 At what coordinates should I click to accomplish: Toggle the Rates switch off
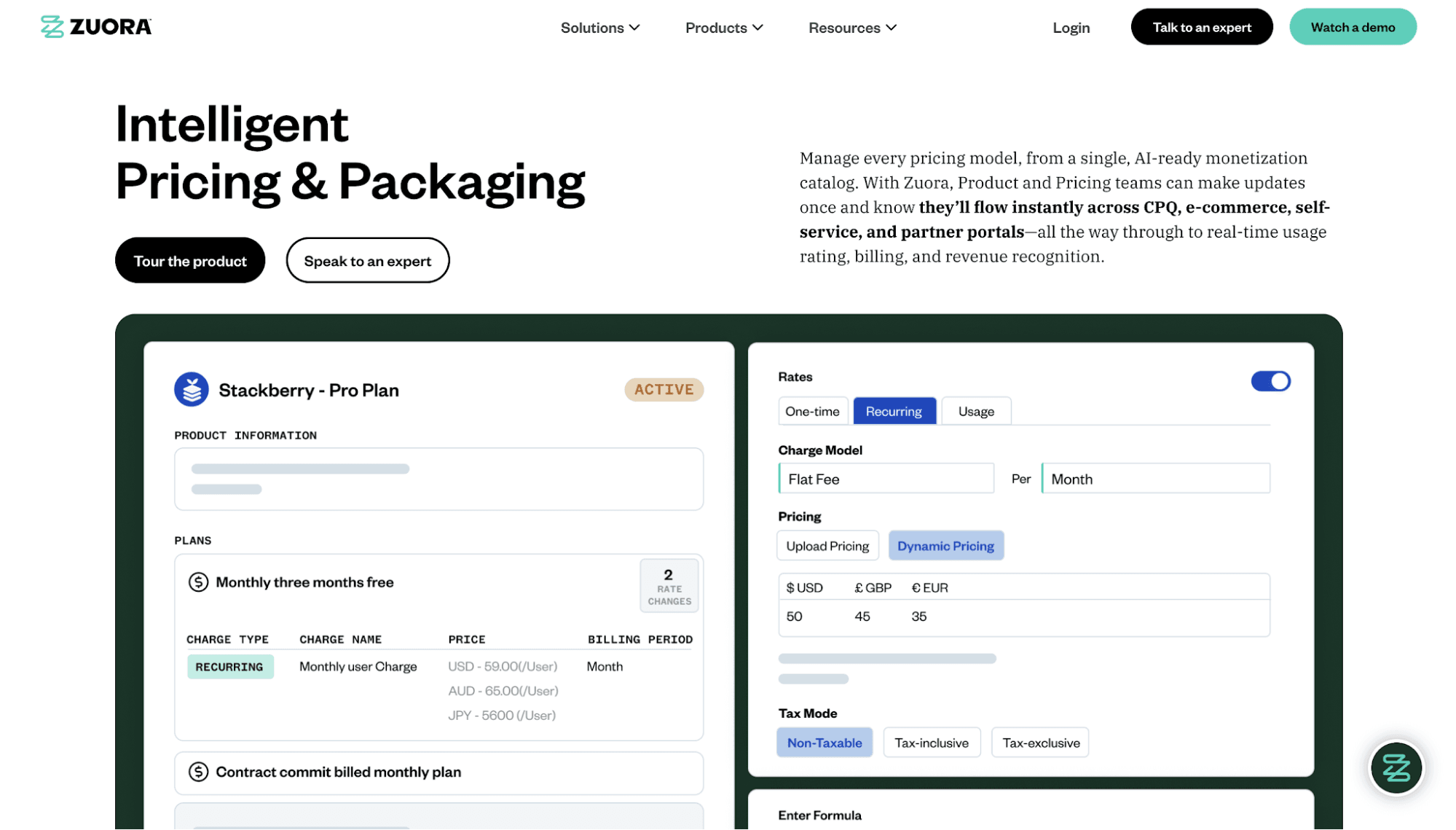pos(1270,381)
